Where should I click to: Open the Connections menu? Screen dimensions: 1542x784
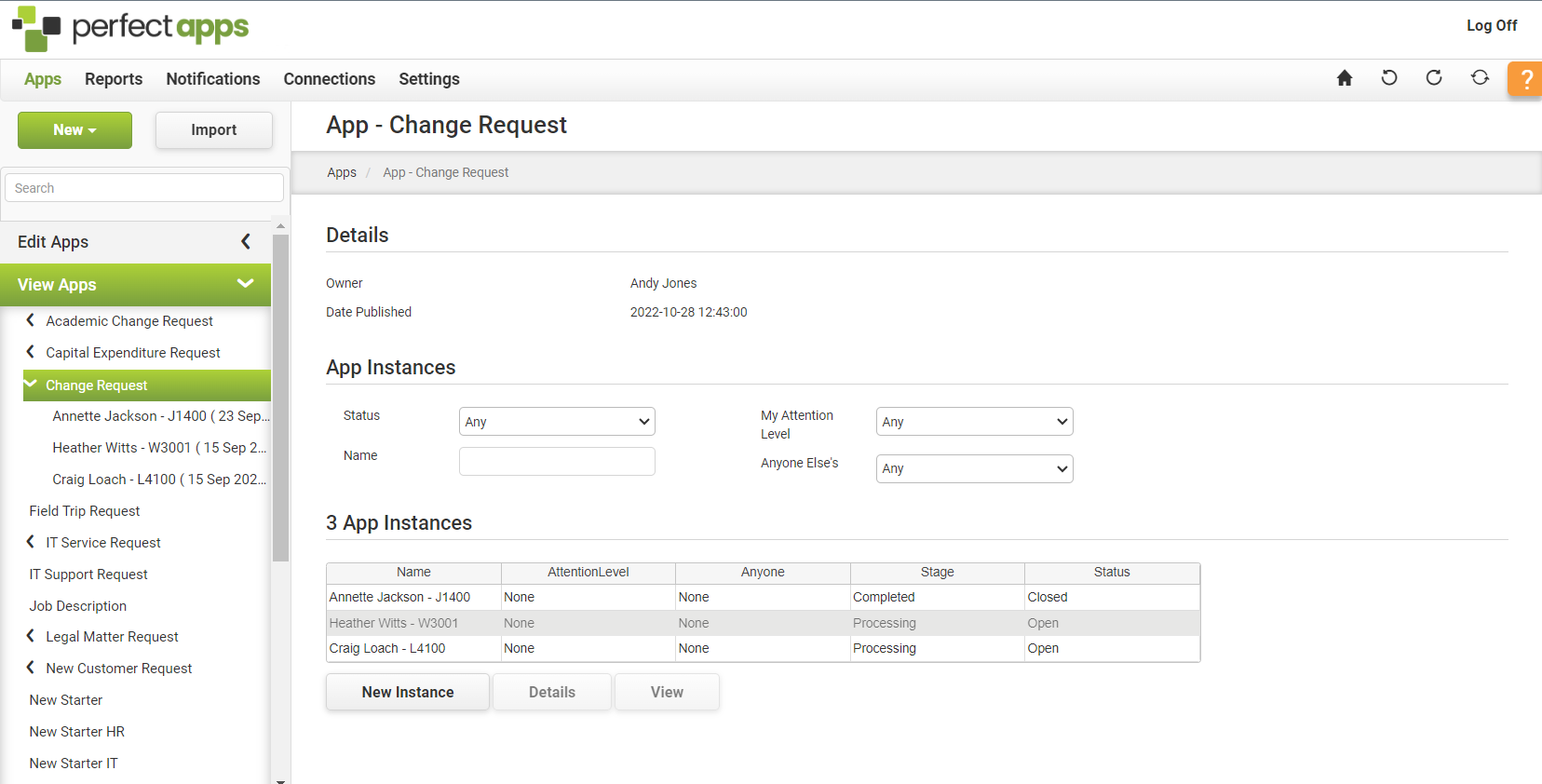tap(330, 79)
